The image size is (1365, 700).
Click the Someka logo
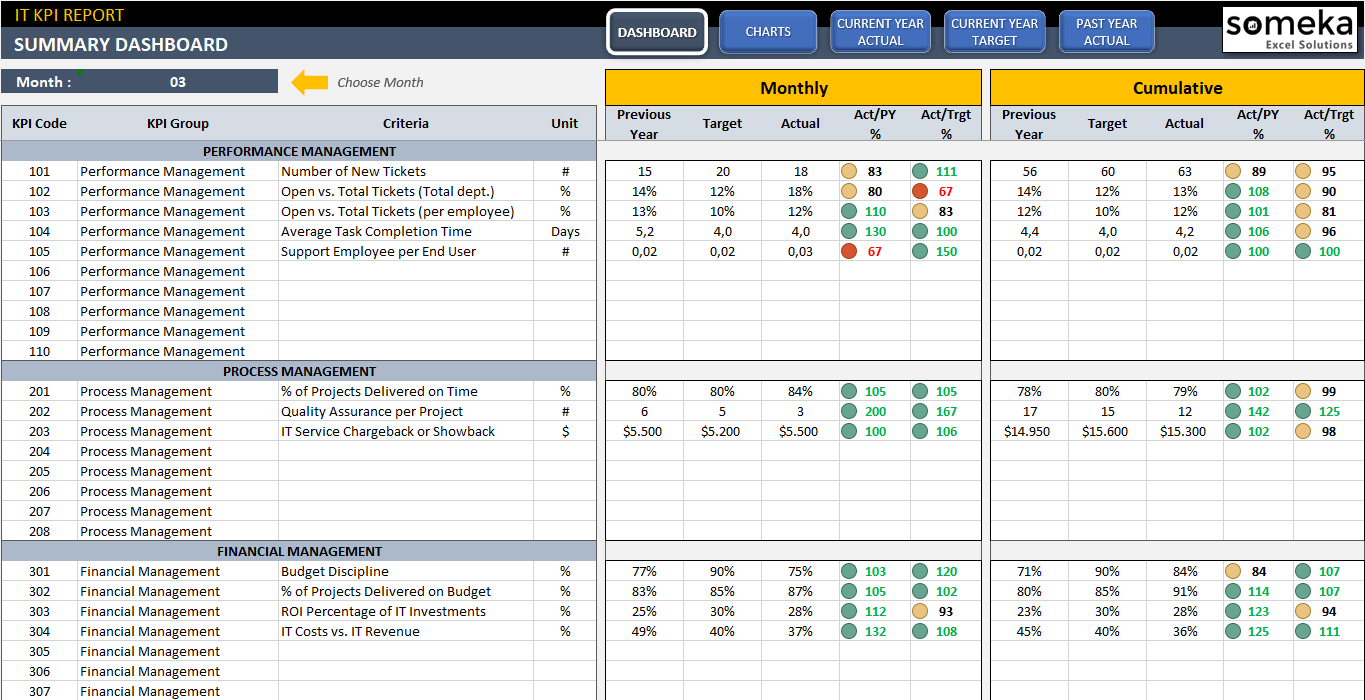[1290, 30]
